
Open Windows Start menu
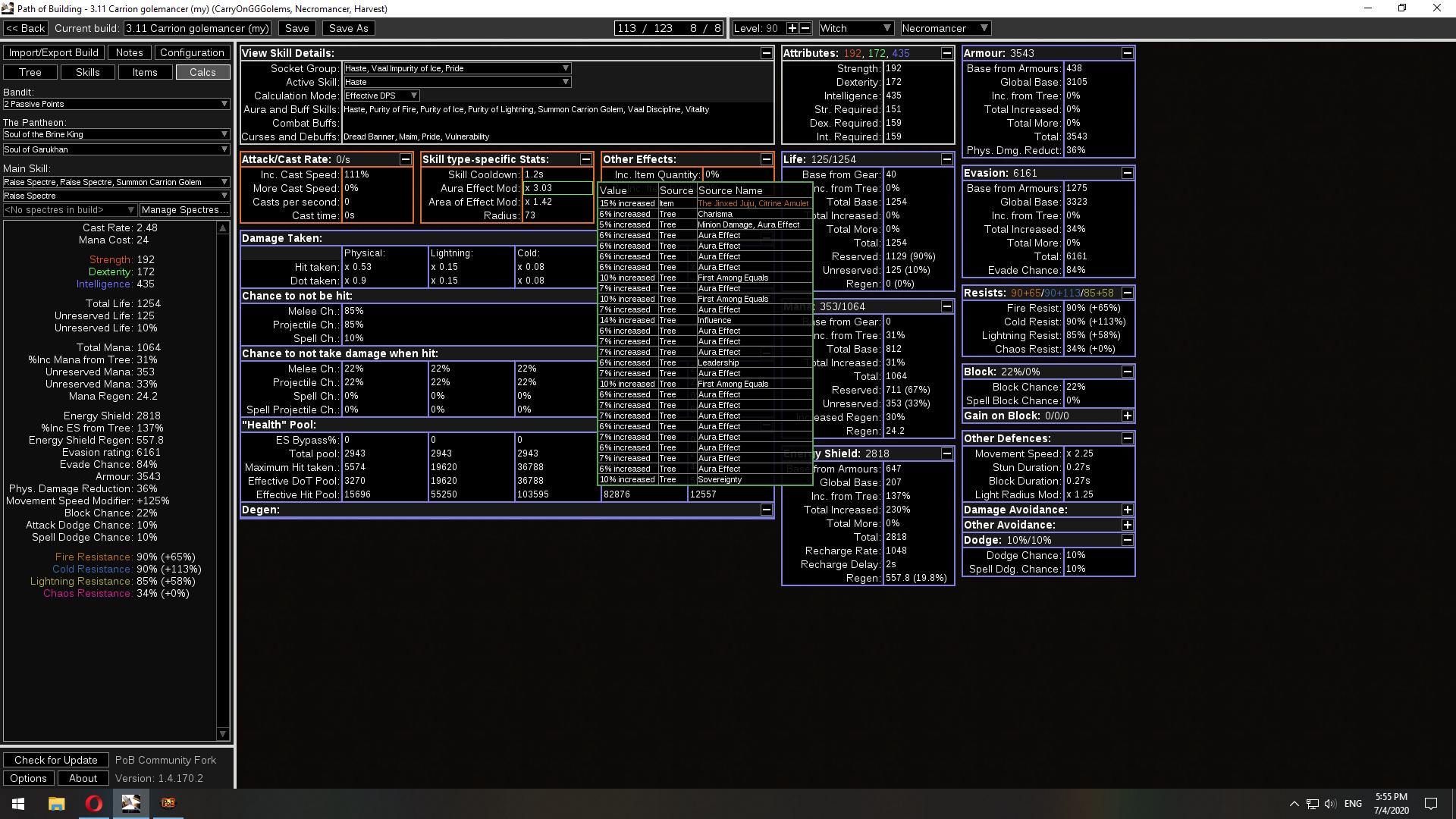click(x=18, y=803)
